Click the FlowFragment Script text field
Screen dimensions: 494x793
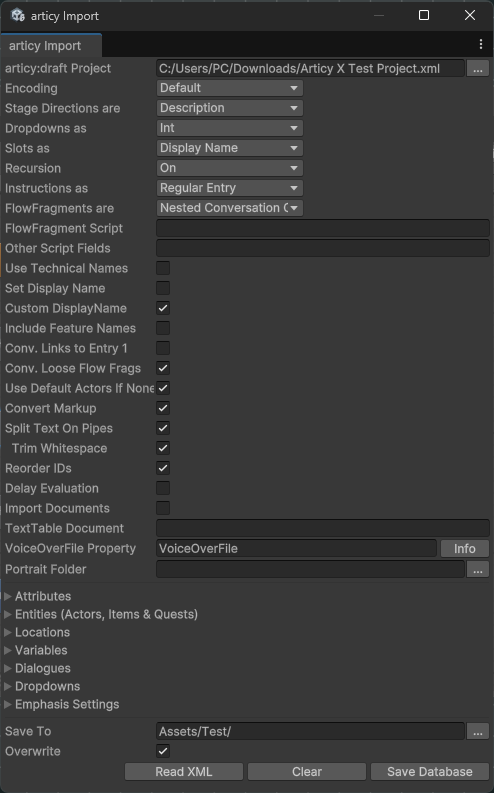(x=323, y=228)
